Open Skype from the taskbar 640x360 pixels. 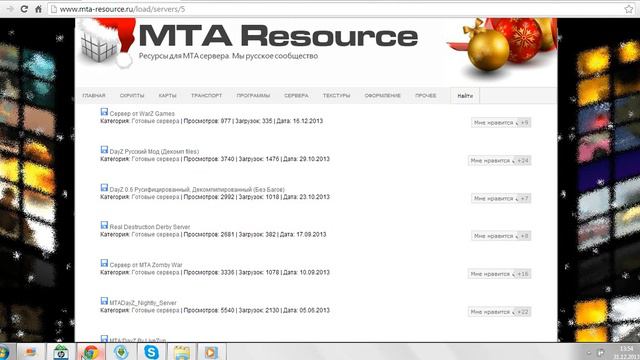click(x=151, y=352)
